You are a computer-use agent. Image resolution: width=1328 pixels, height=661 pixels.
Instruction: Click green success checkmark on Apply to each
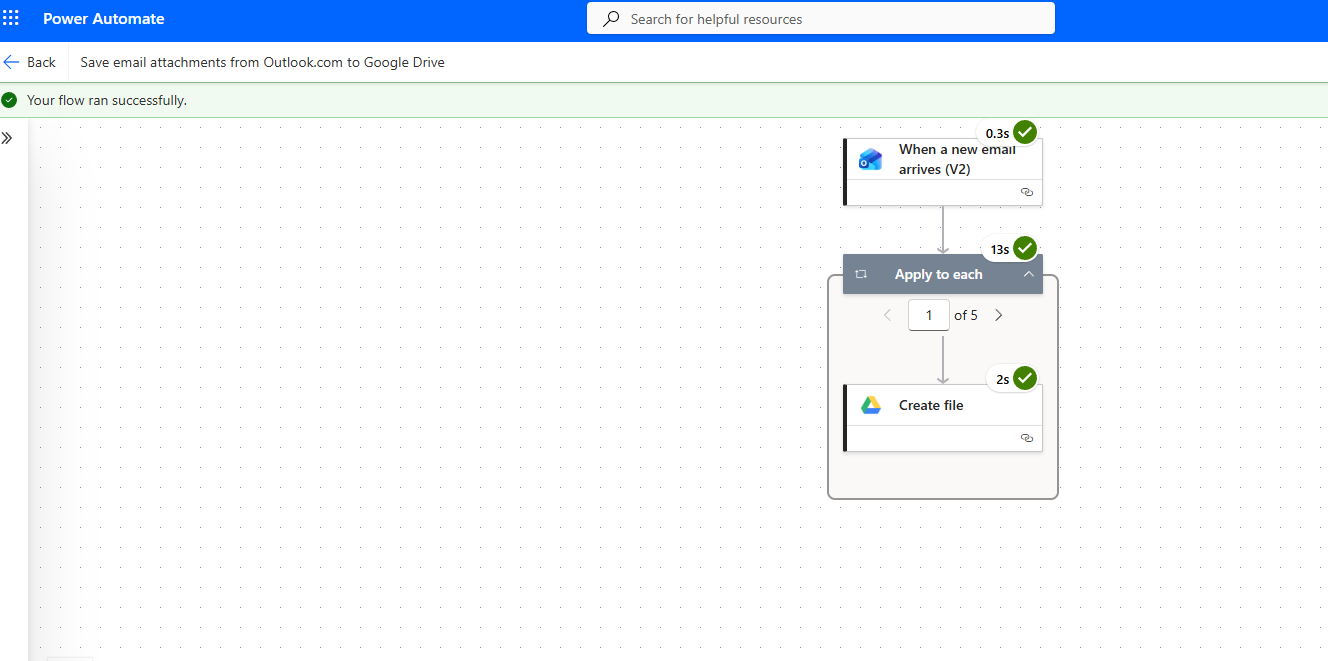pyautogui.click(x=1024, y=249)
